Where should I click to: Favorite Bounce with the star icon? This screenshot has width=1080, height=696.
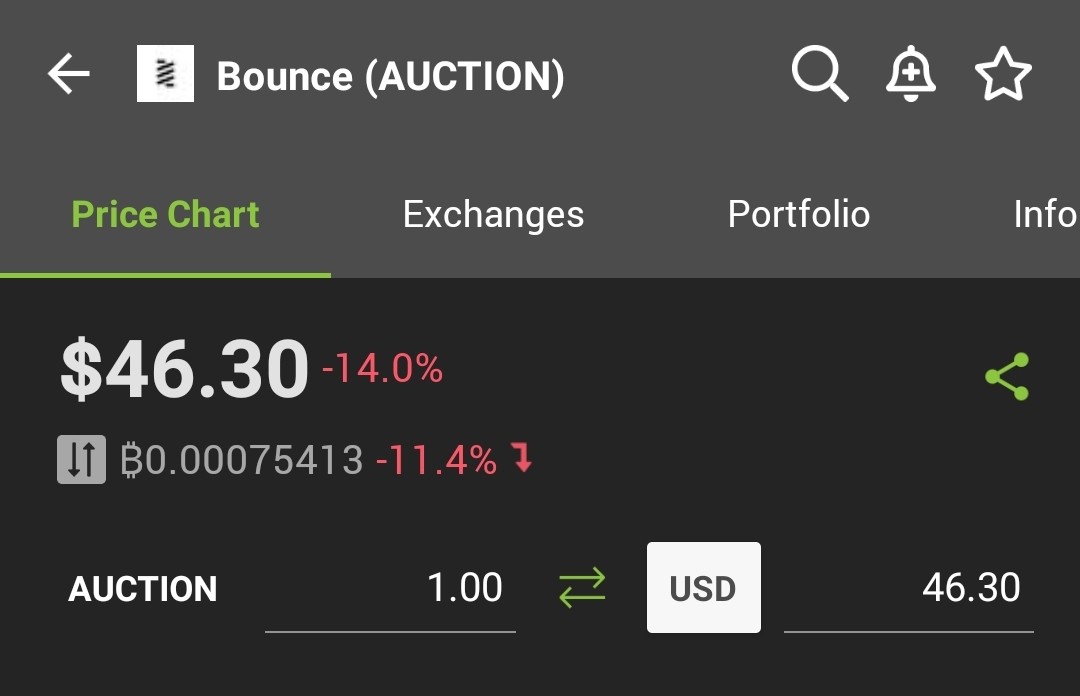coord(1003,74)
